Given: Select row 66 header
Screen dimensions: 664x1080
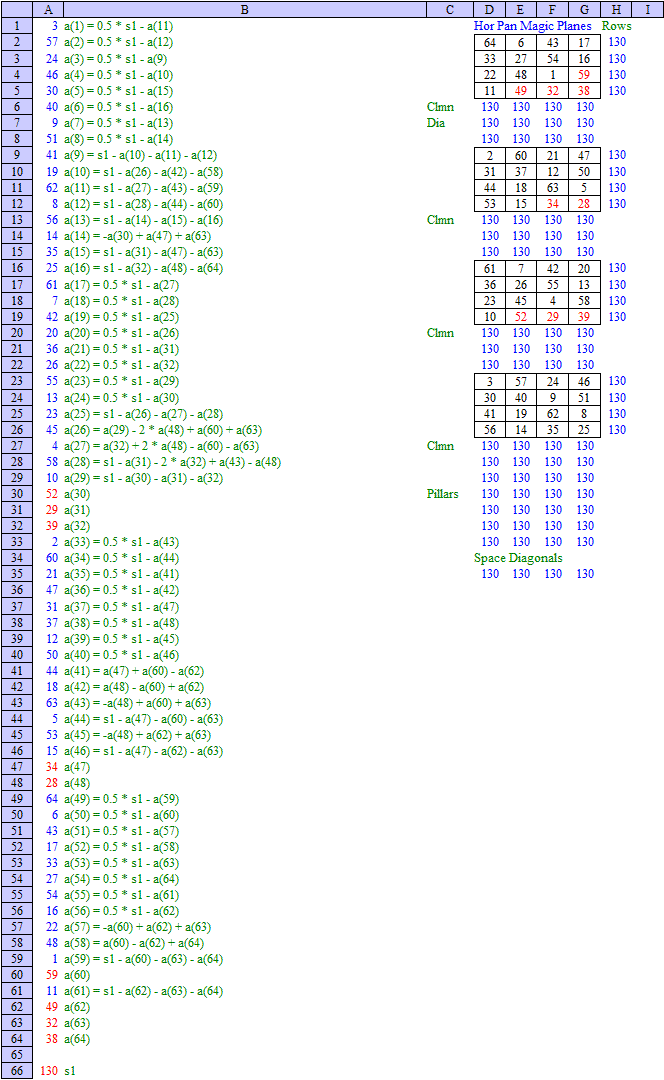Looking at the screenshot, I should click(17, 1071).
